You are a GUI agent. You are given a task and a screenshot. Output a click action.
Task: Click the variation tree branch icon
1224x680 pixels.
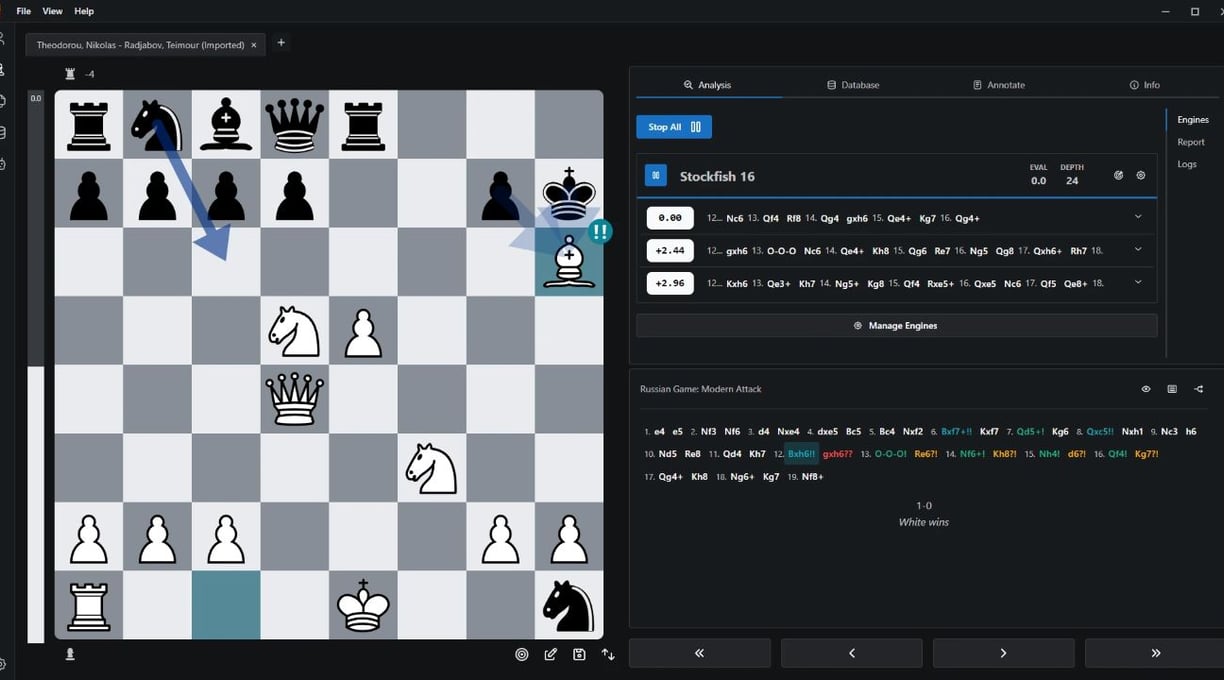(1199, 389)
